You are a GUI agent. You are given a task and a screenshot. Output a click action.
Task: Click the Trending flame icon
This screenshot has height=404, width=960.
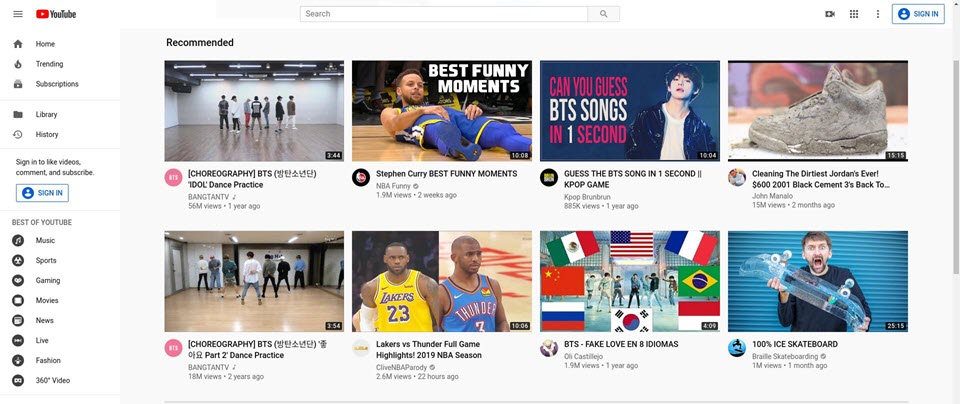[18, 64]
